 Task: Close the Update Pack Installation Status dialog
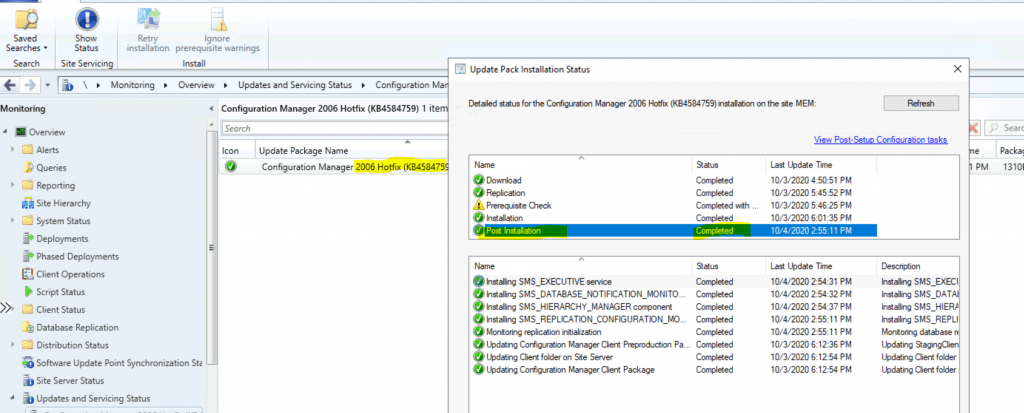click(957, 69)
